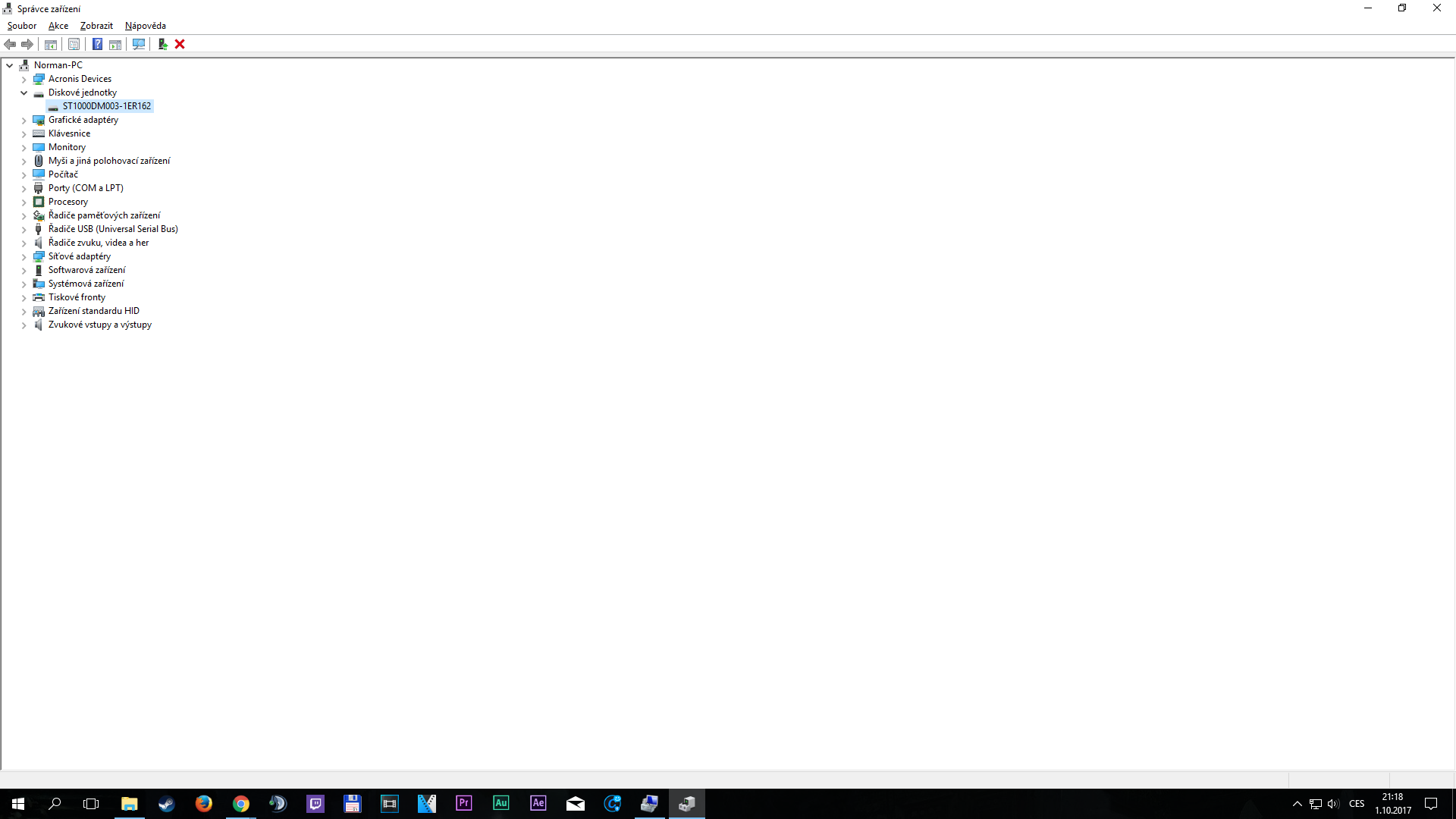
Task: Open Google Chrome from taskbar
Action: (241, 803)
